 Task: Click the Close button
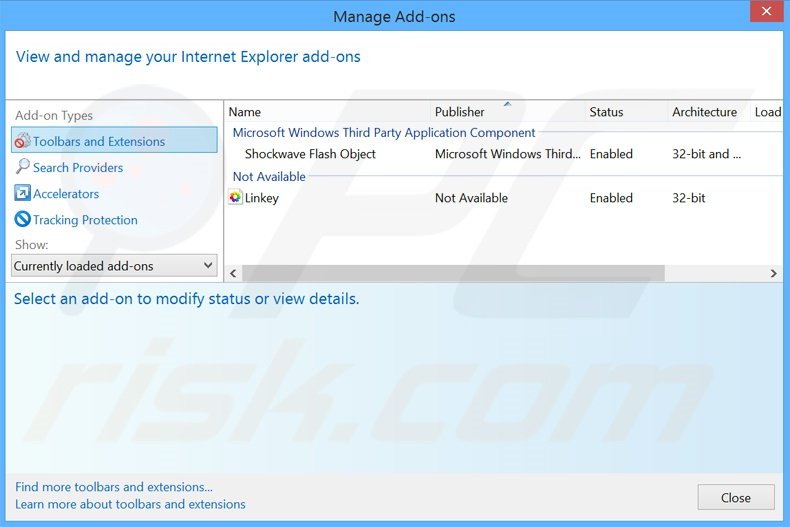point(736,497)
